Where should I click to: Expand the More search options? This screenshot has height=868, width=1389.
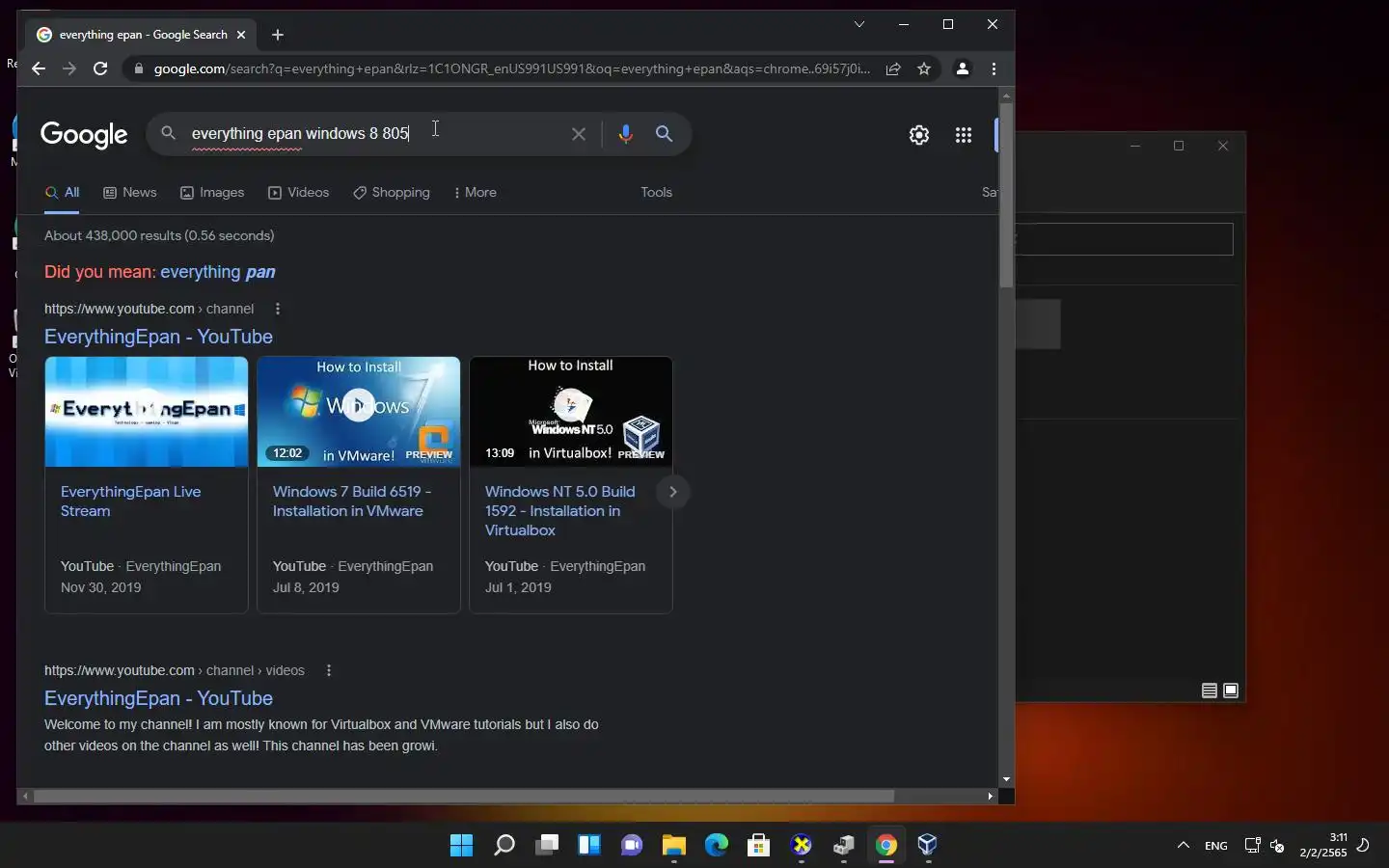tap(475, 192)
